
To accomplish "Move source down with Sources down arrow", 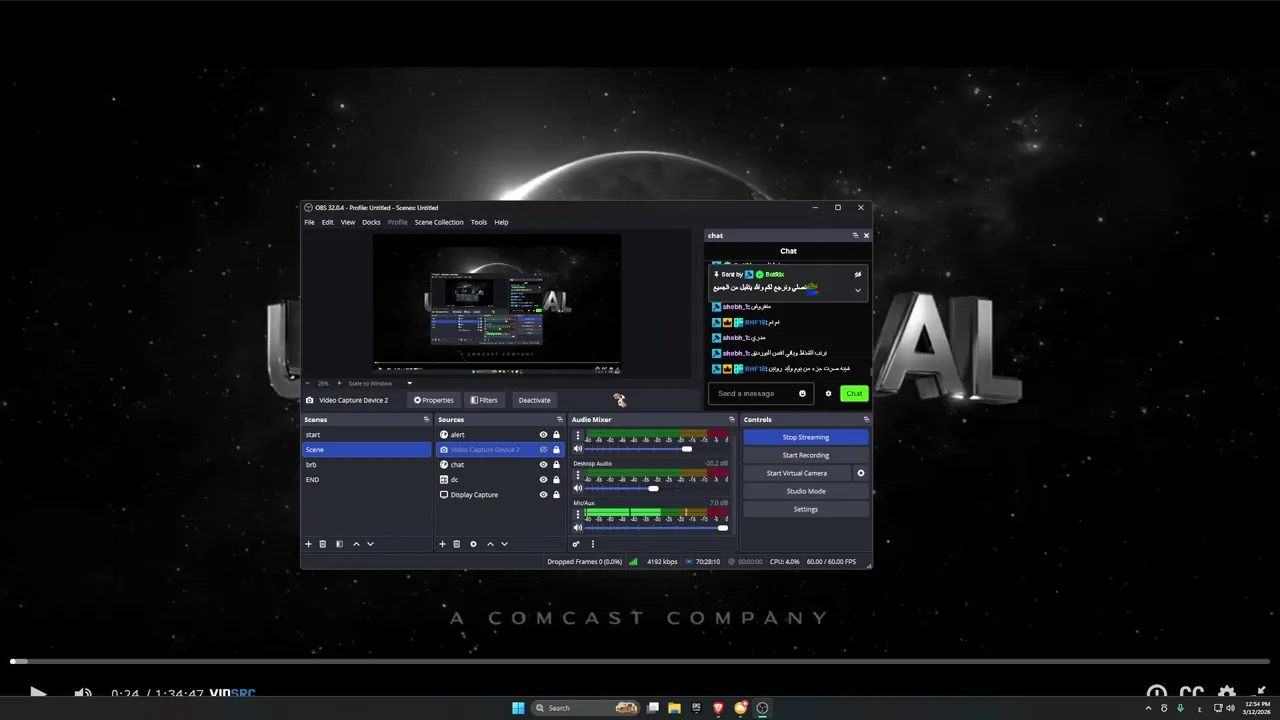I will coord(504,544).
